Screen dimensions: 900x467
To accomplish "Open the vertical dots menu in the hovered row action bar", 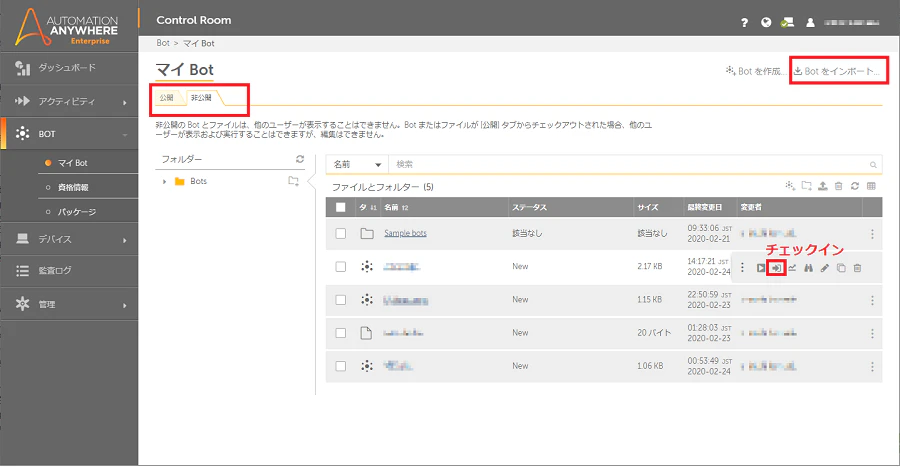I will point(742,268).
